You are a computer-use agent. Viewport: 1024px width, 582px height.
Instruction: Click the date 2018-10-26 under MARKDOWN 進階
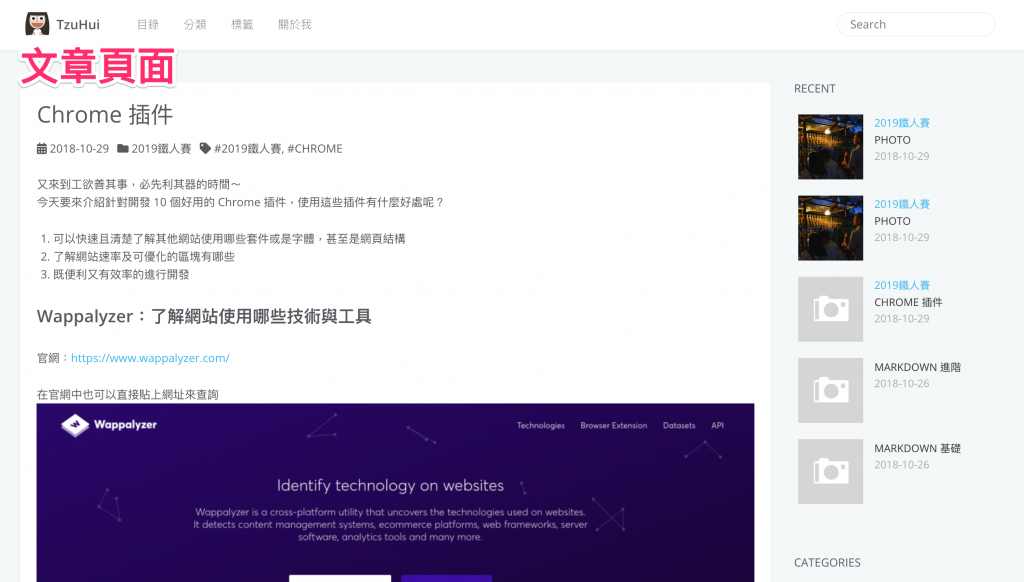(902, 384)
